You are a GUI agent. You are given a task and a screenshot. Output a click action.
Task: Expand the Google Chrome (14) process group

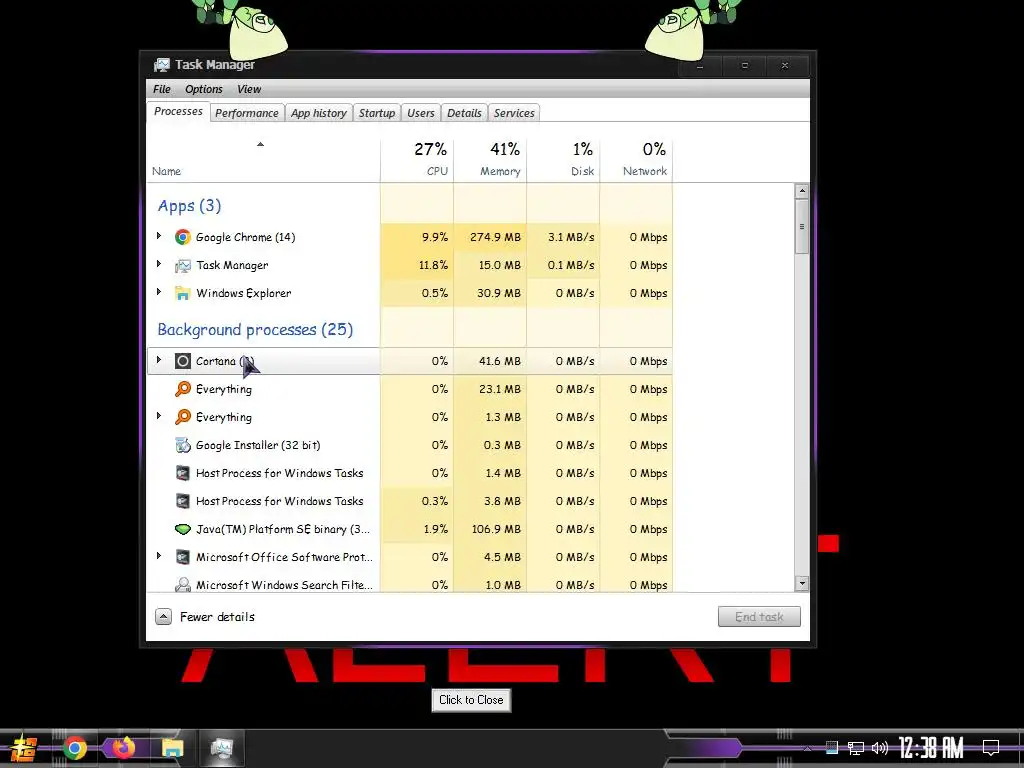coord(159,236)
